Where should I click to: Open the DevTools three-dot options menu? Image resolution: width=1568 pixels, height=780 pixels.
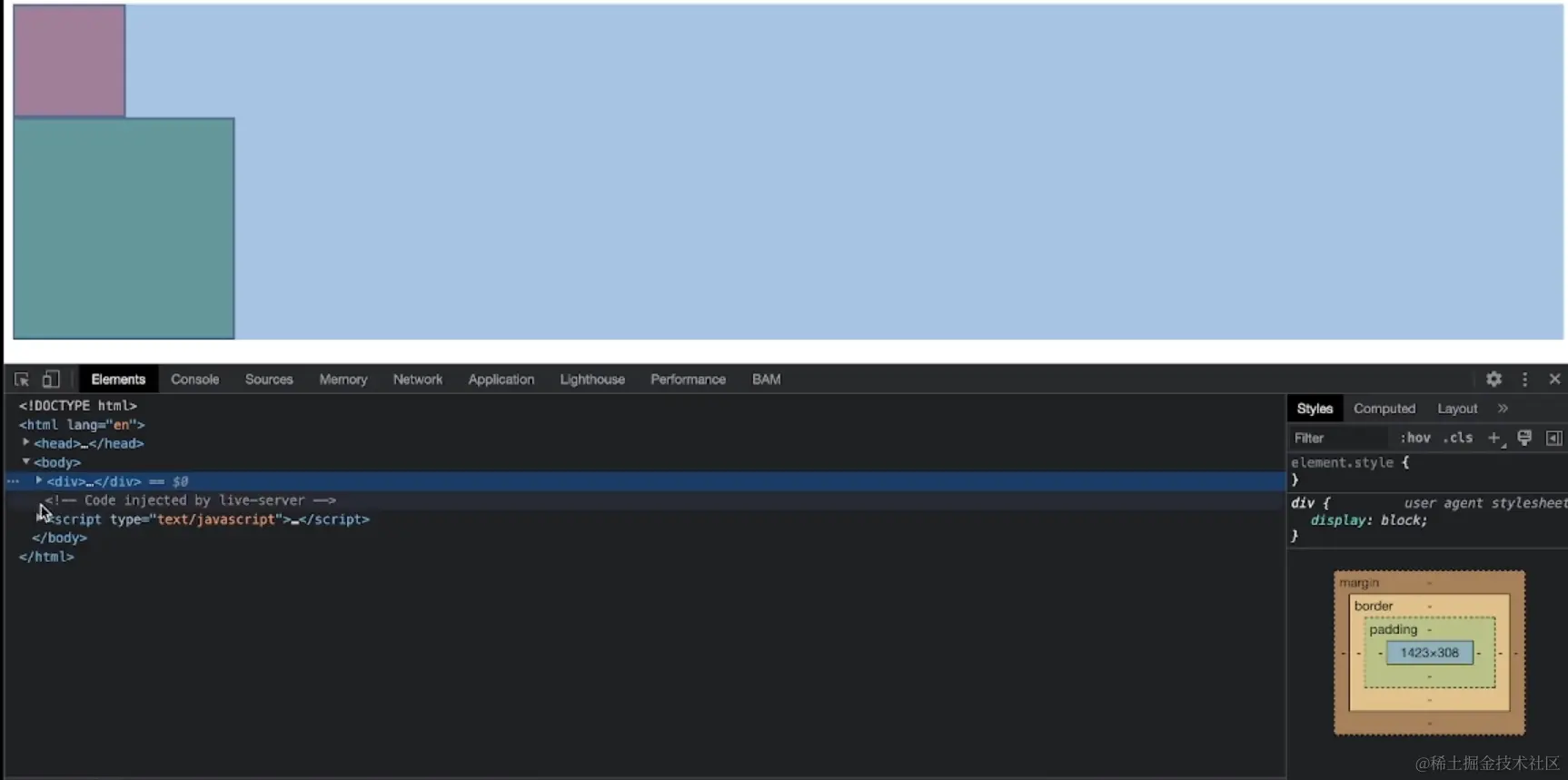(x=1524, y=379)
